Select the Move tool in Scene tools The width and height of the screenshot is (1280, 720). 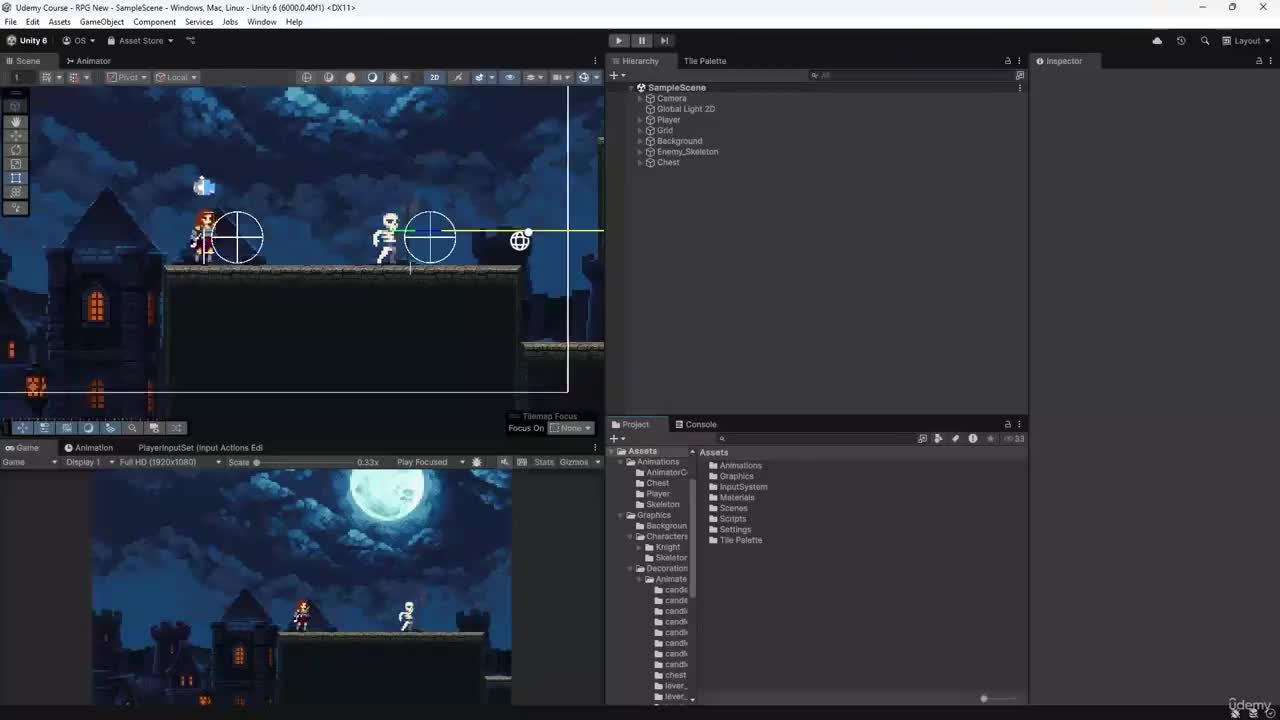pos(16,135)
